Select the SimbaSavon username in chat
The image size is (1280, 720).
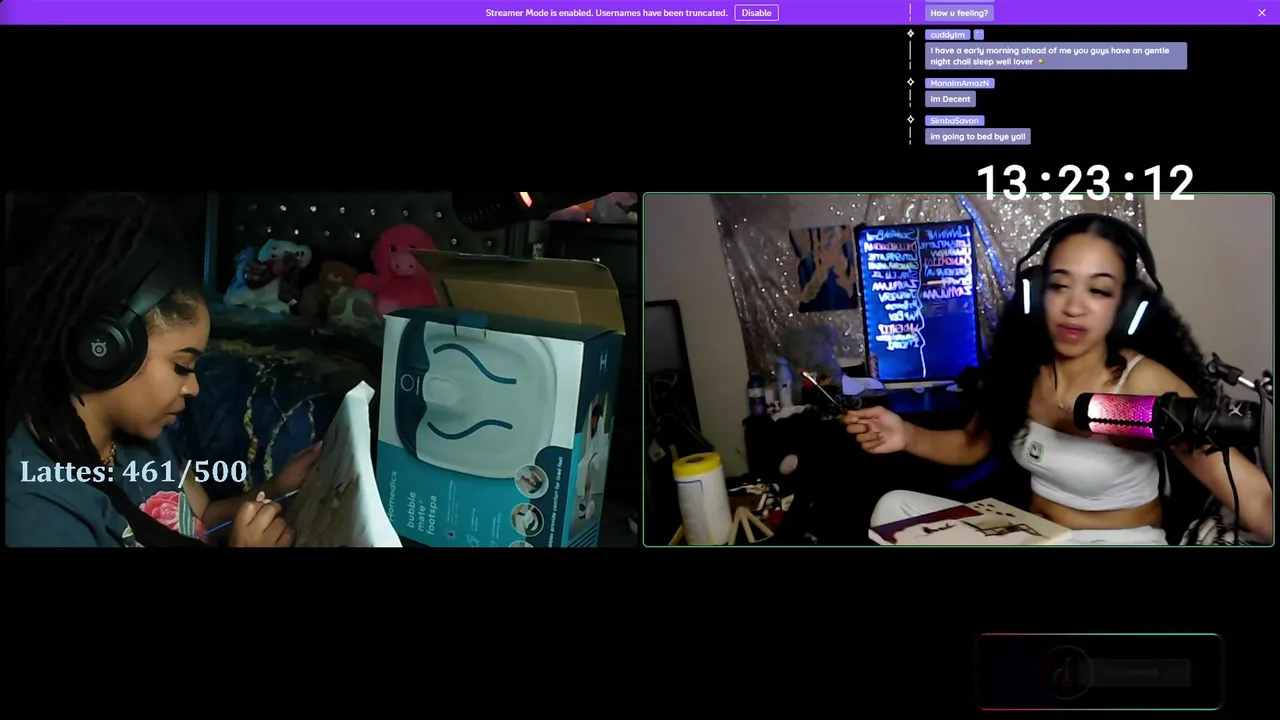pyautogui.click(x=954, y=121)
